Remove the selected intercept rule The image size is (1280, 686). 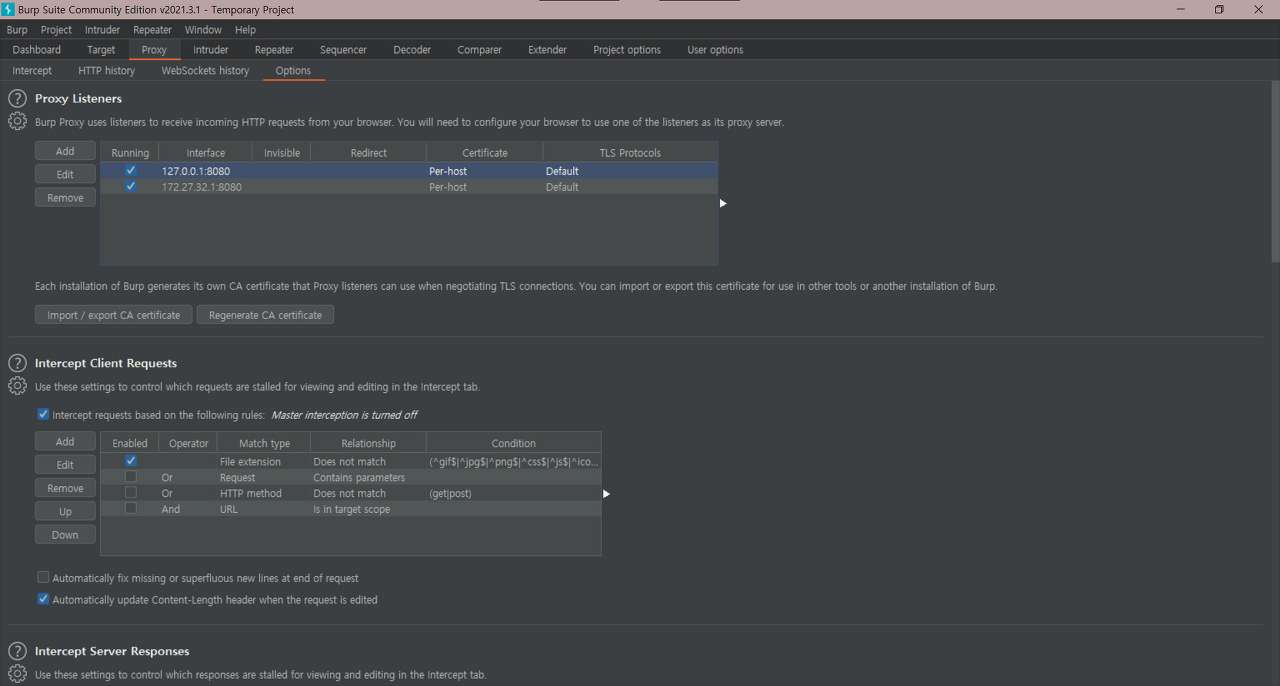click(x=65, y=488)
